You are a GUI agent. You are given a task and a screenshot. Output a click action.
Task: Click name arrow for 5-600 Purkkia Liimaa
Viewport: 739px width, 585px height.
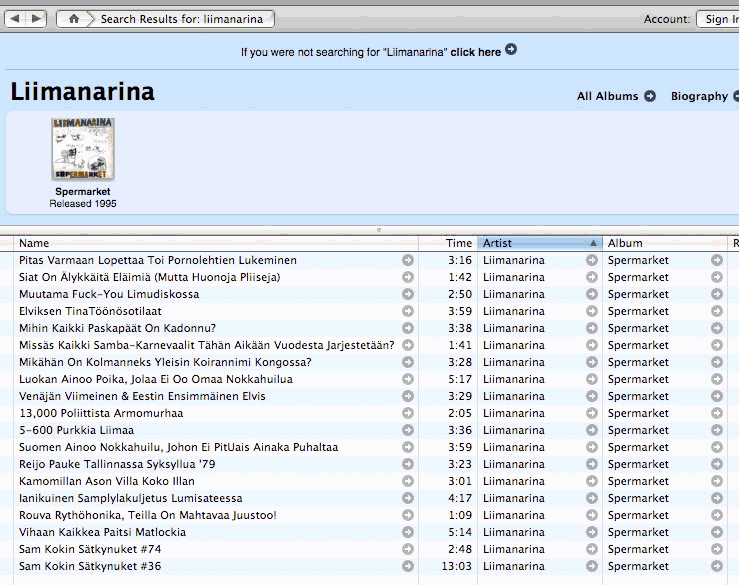[407, 431]
